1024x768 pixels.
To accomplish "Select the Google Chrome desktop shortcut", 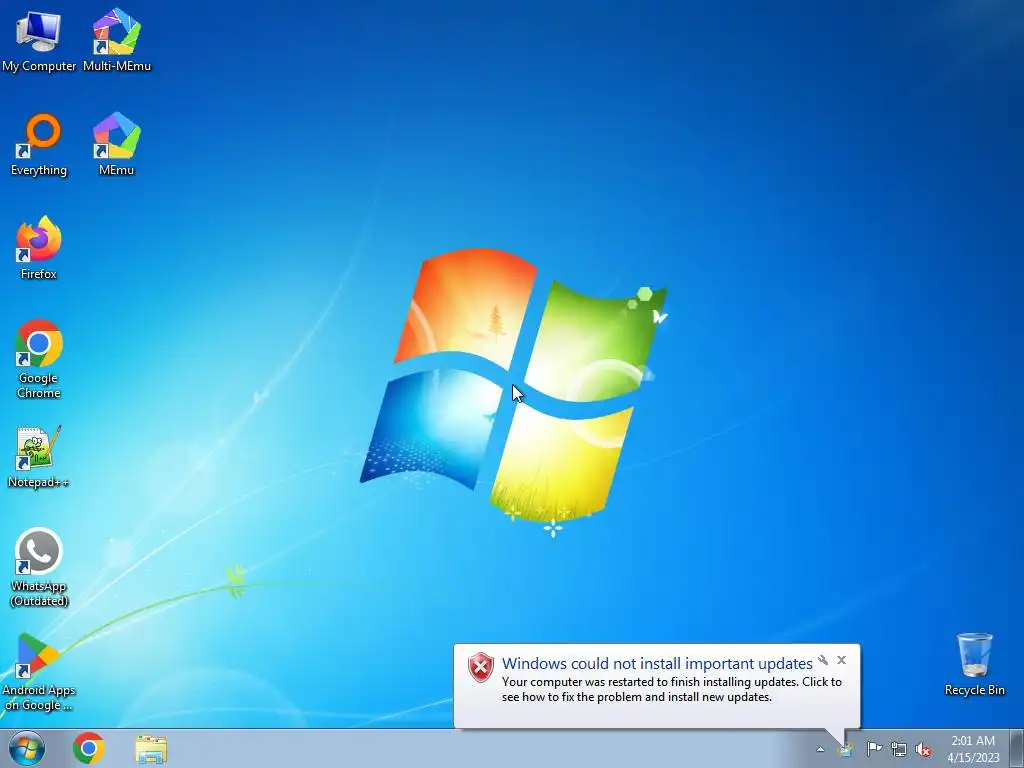I will pyautogui.click(x=39, y=359).
